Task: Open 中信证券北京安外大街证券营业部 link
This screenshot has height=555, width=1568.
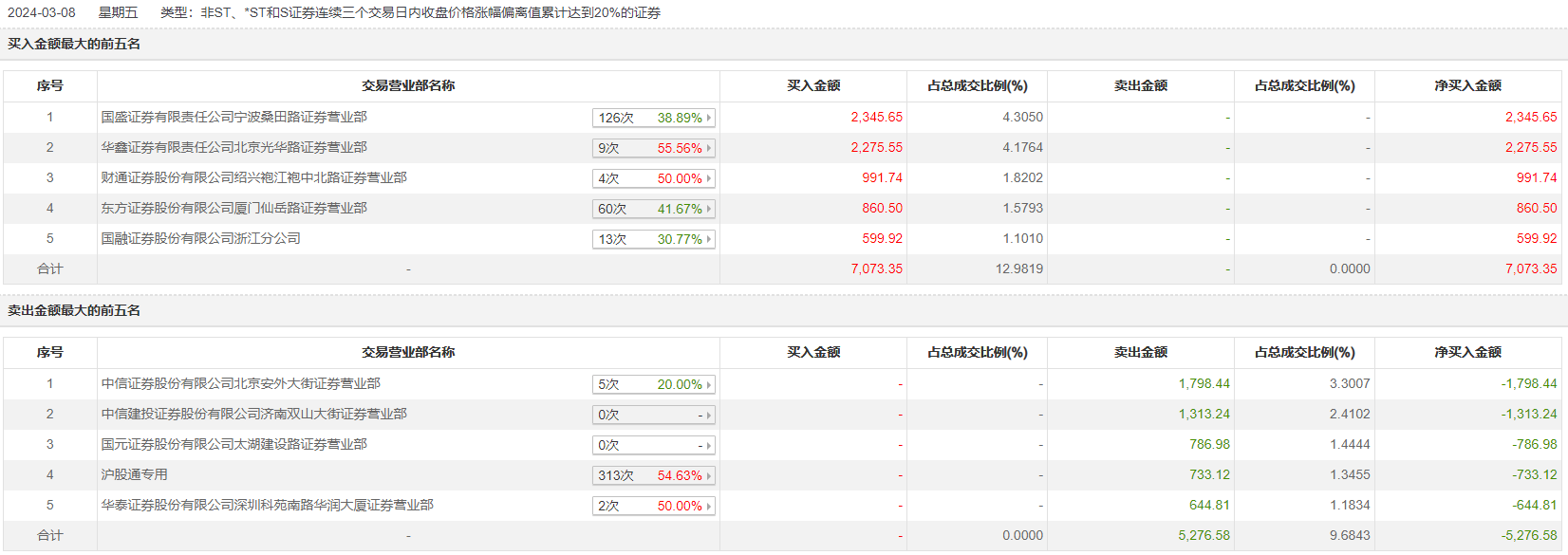Action: click(241, 384)
